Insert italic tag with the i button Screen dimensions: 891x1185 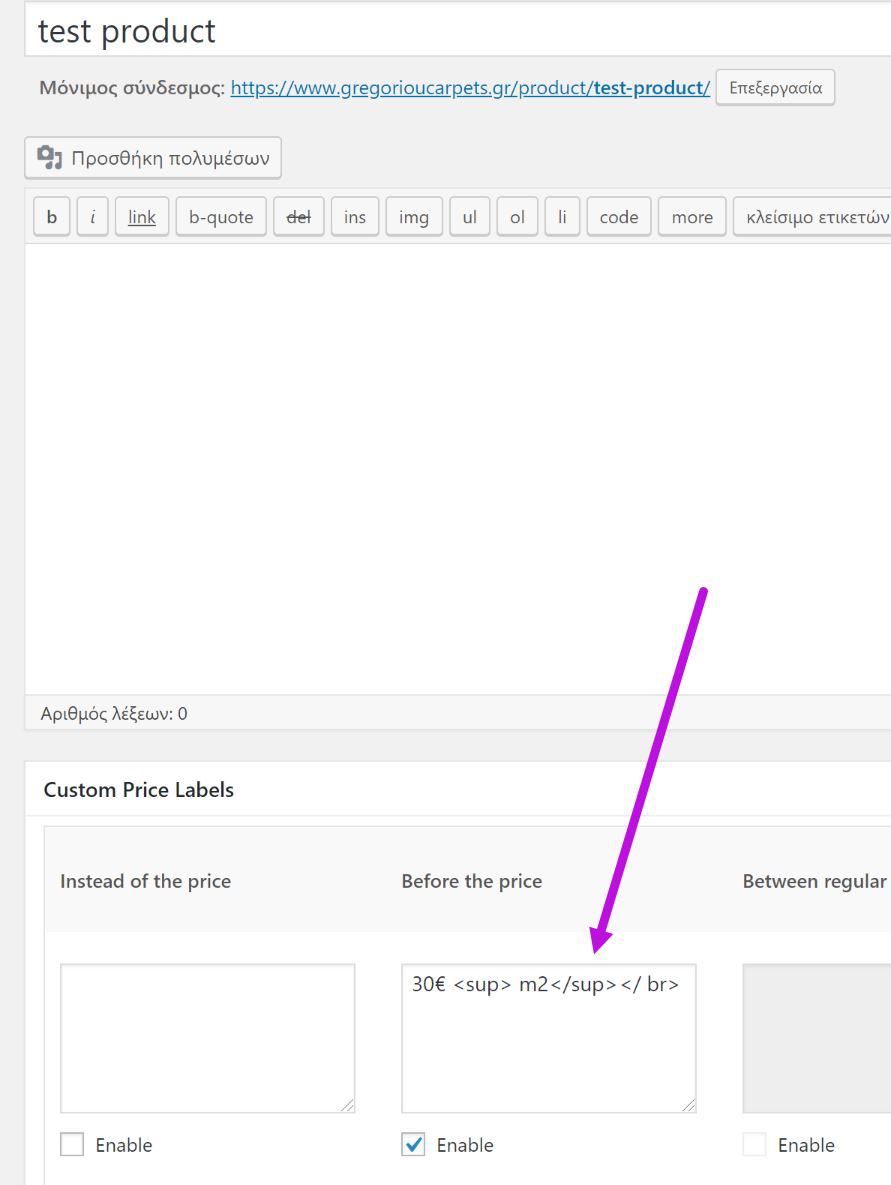click(92, 217)
